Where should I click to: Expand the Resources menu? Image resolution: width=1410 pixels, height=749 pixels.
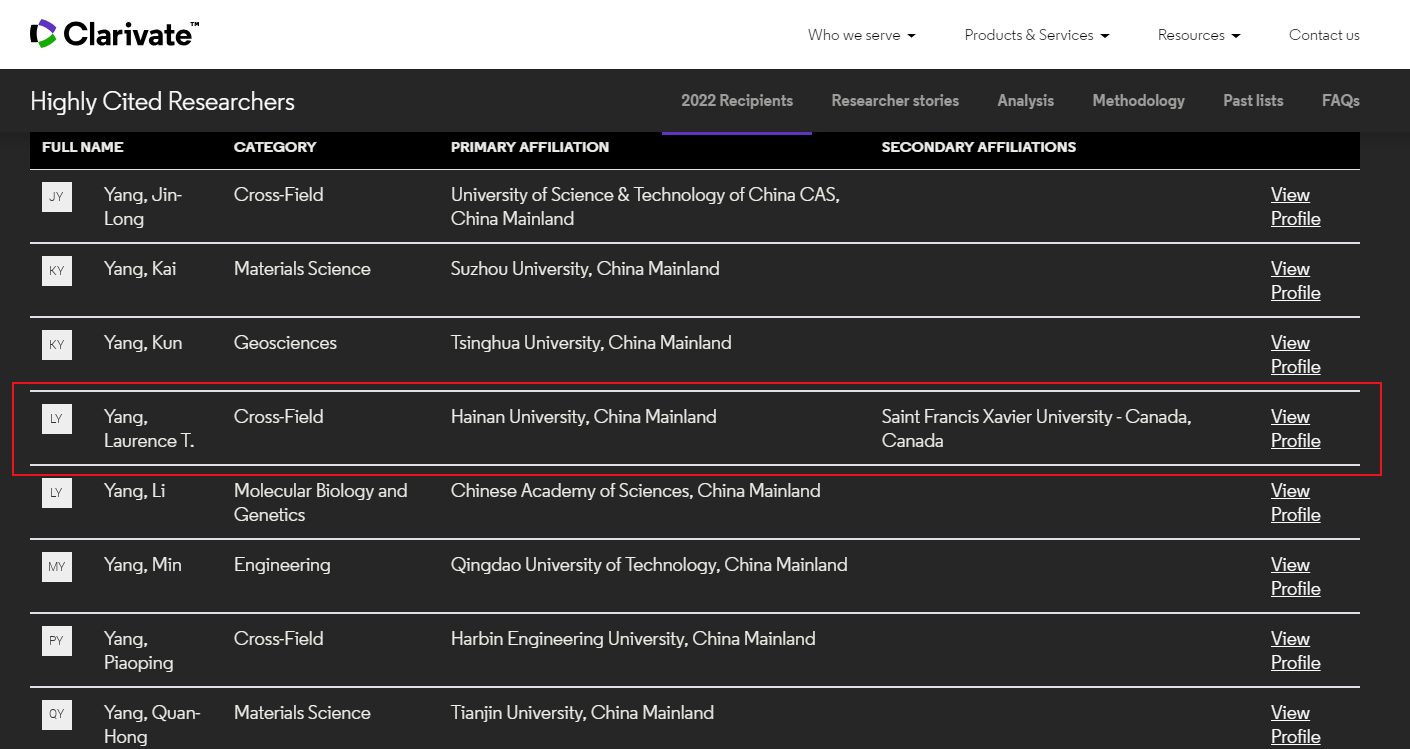[x=1199, y=35]
